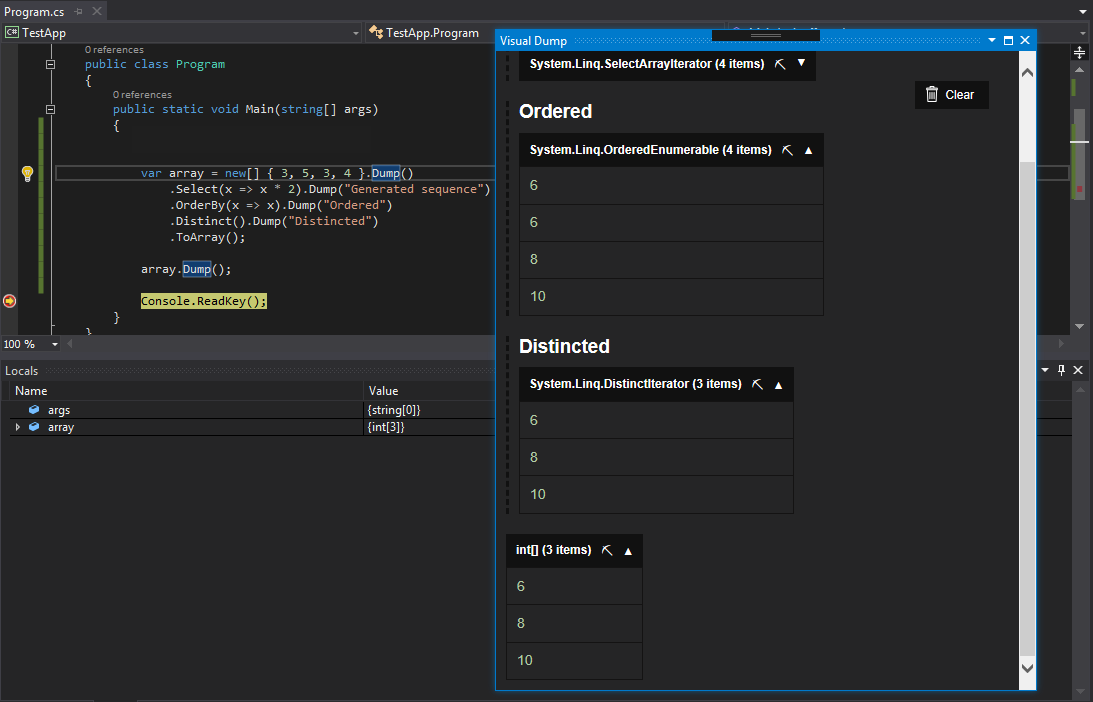Click the Dump call in array.Dump();

[197, 269]
